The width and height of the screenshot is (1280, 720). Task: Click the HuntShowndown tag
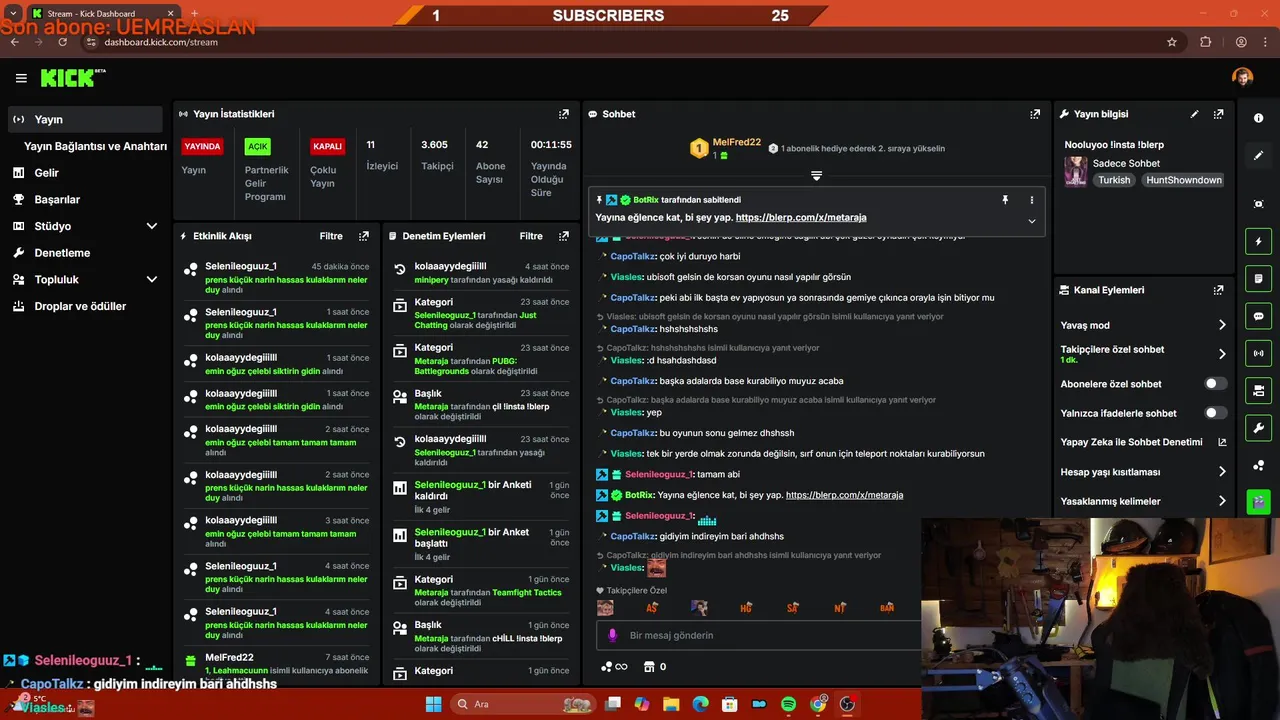[1184, 180]
